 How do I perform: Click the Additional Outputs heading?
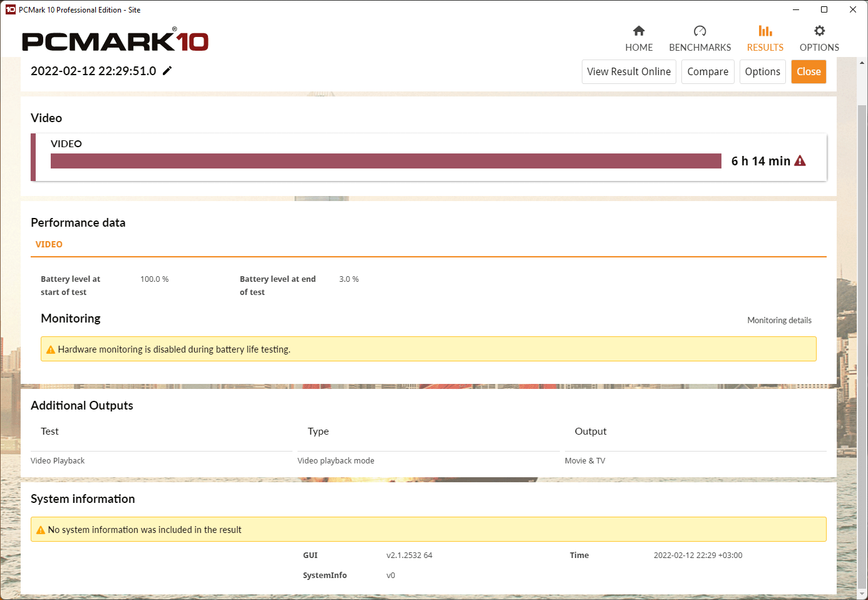(x=82, y=405)
